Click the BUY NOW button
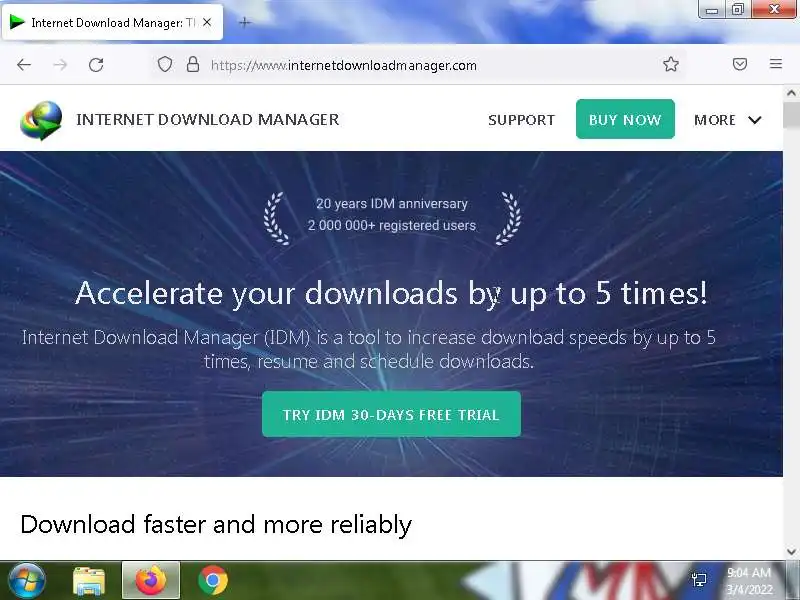This screenshot has height=600, width=800. point(625,119)
